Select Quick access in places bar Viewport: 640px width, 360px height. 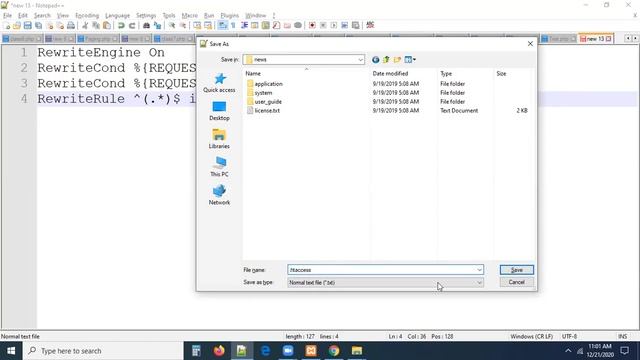219,83
